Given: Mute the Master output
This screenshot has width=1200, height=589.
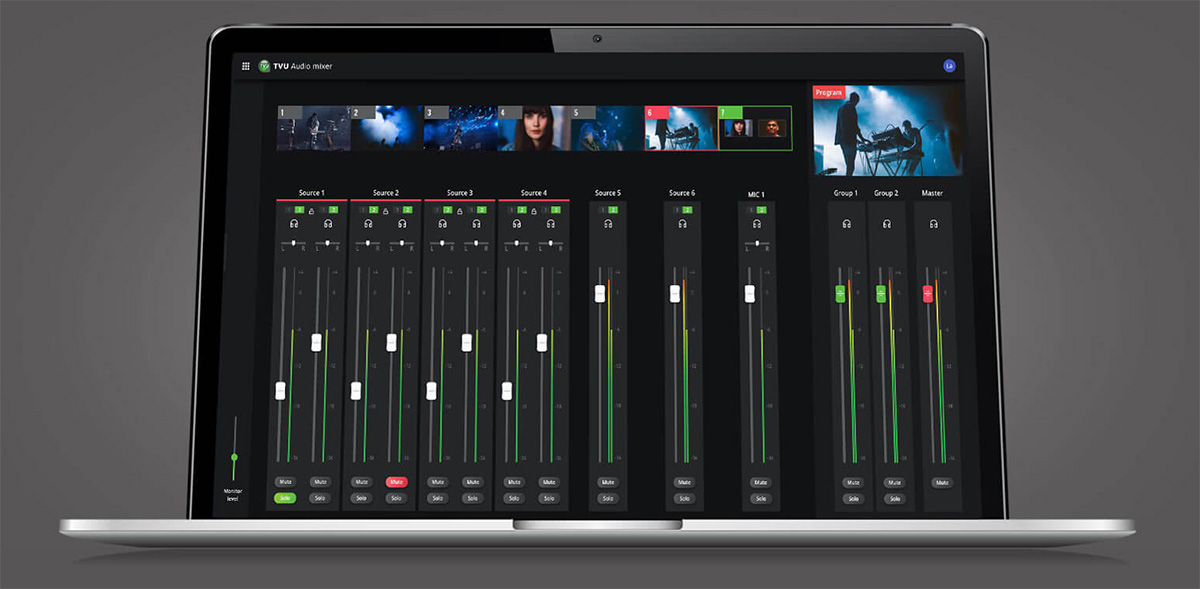Looking at the screenshot, I should 941,482.
